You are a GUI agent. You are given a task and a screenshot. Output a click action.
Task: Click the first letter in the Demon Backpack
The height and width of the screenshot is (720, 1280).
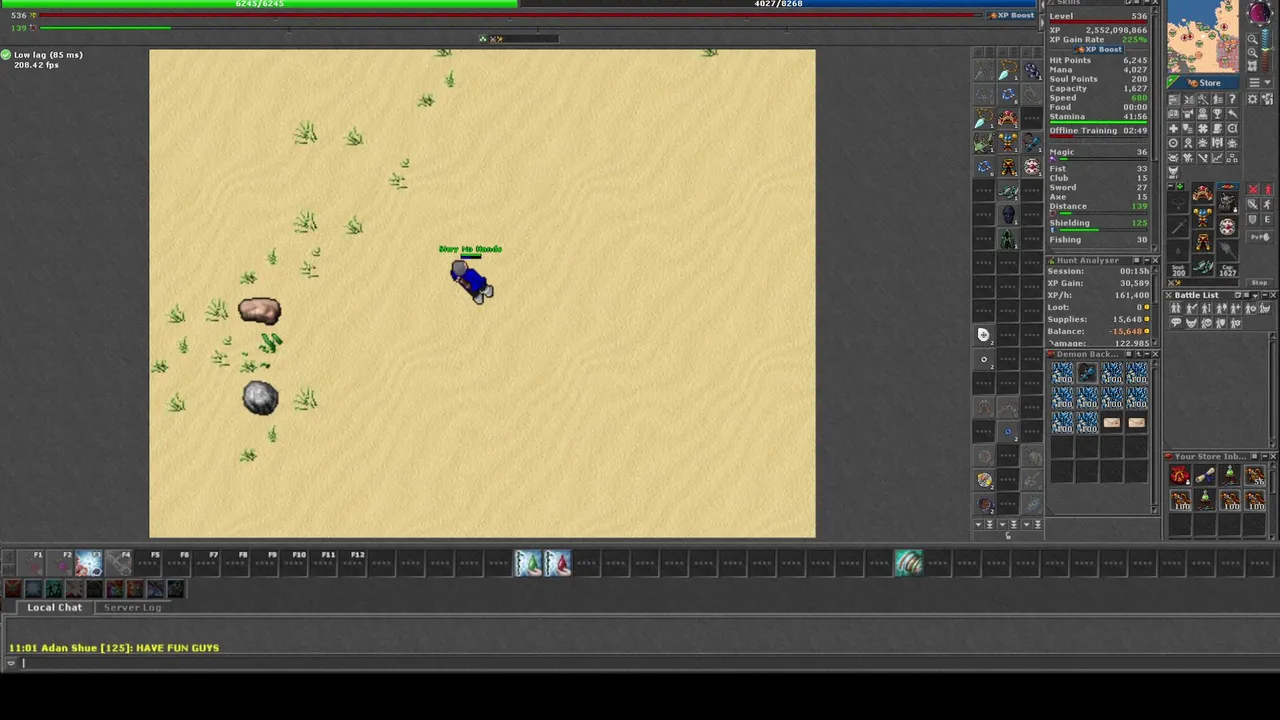coord(1112,423)
